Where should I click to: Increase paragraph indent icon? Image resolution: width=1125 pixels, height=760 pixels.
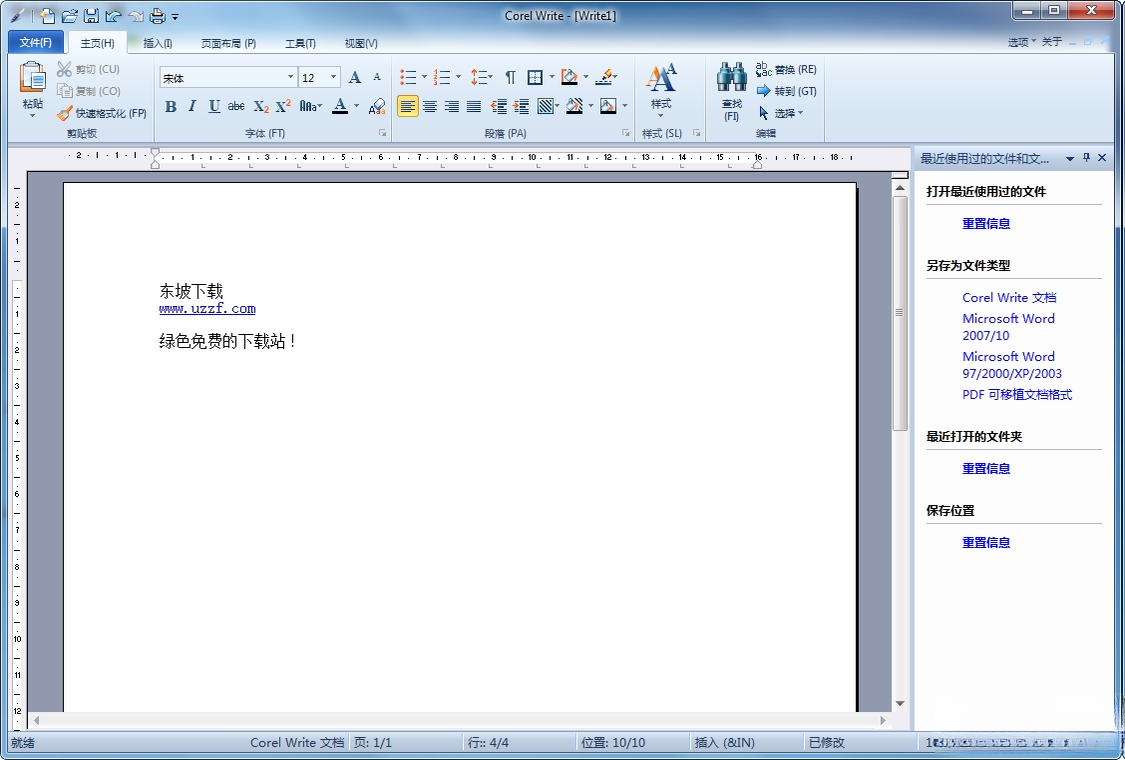pos(521,107)
